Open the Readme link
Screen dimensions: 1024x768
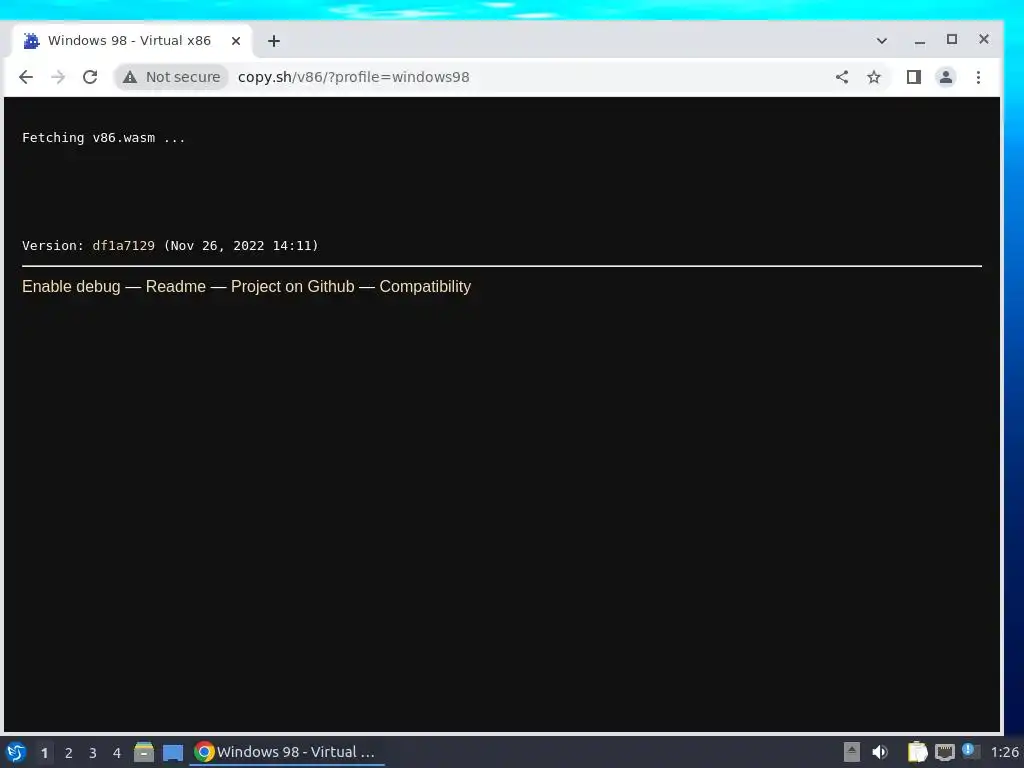(x=176, y=286)
